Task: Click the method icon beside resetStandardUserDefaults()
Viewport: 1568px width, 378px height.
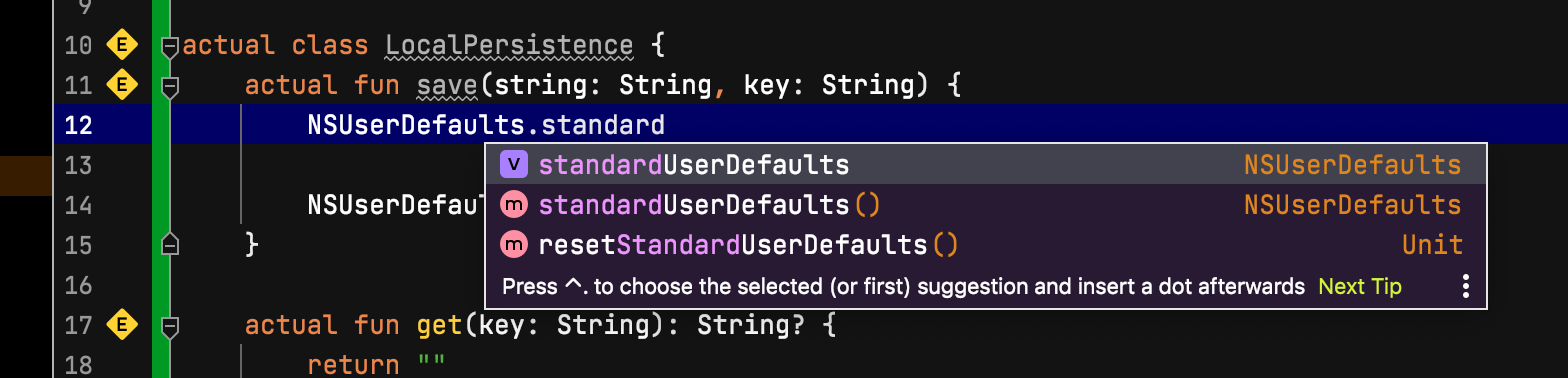Action: click(x=513, y=245)
